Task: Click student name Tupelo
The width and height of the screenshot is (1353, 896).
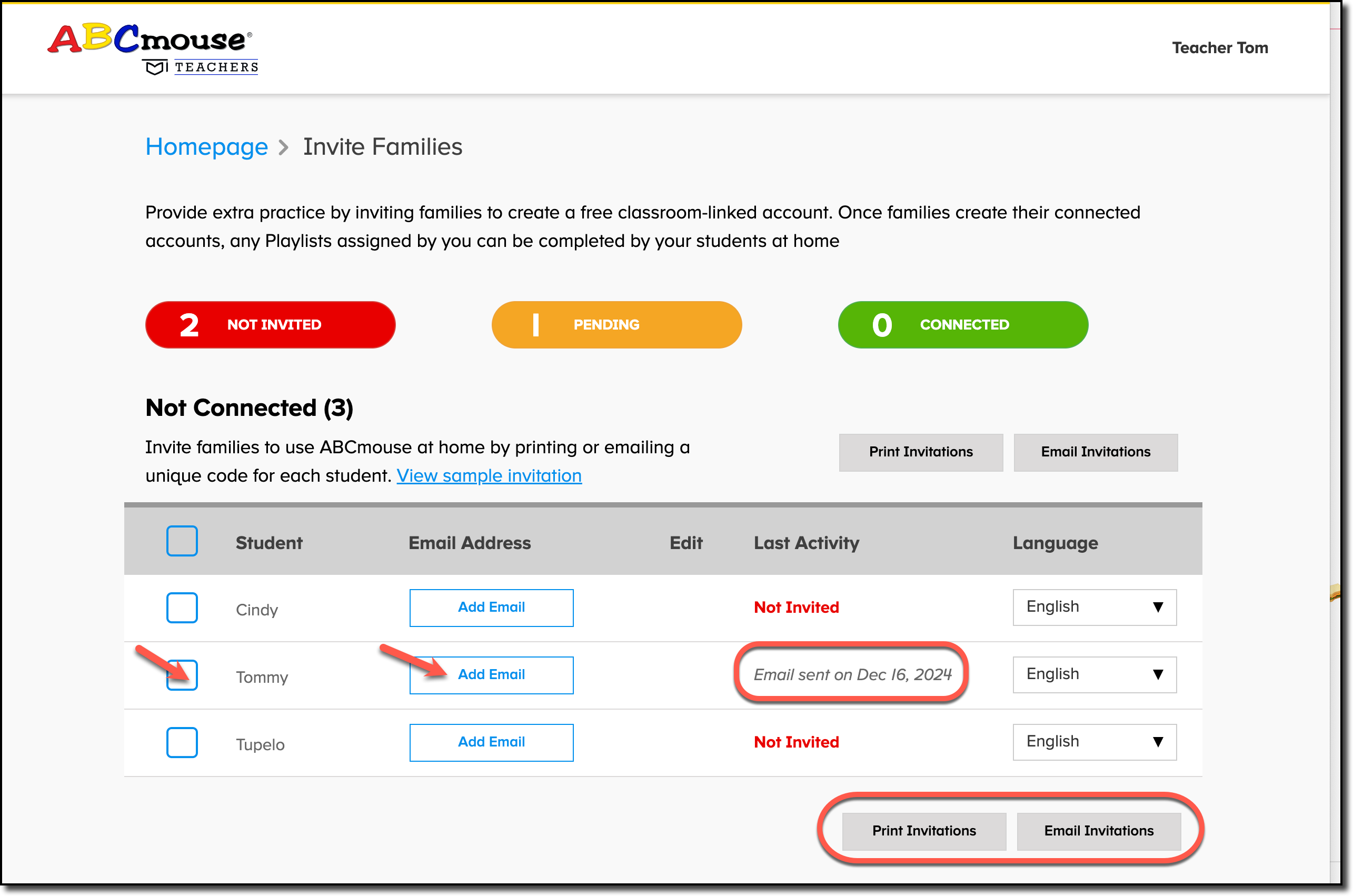Action: point(260,744)
